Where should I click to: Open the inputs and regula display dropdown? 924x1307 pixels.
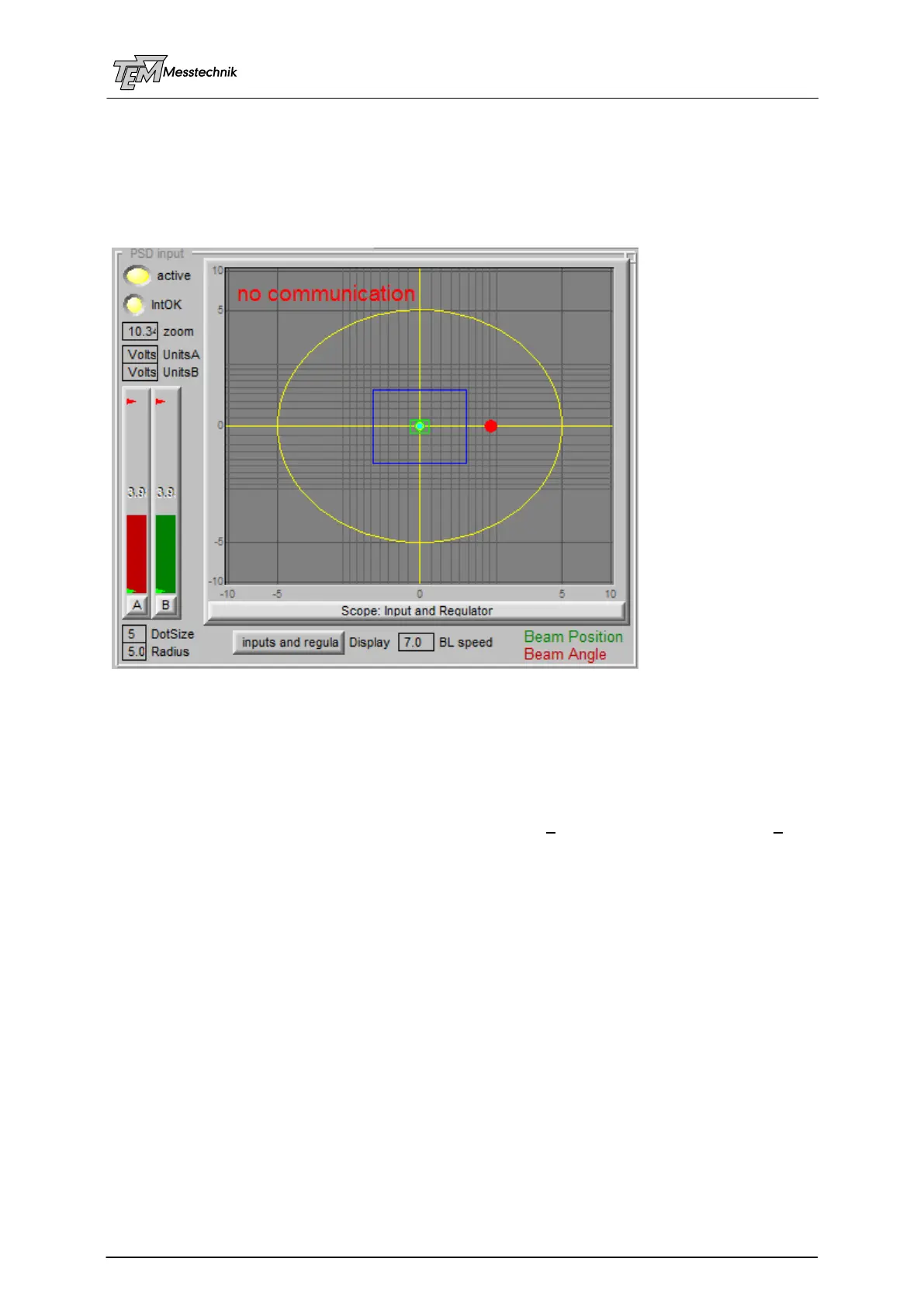click(289, 643)
